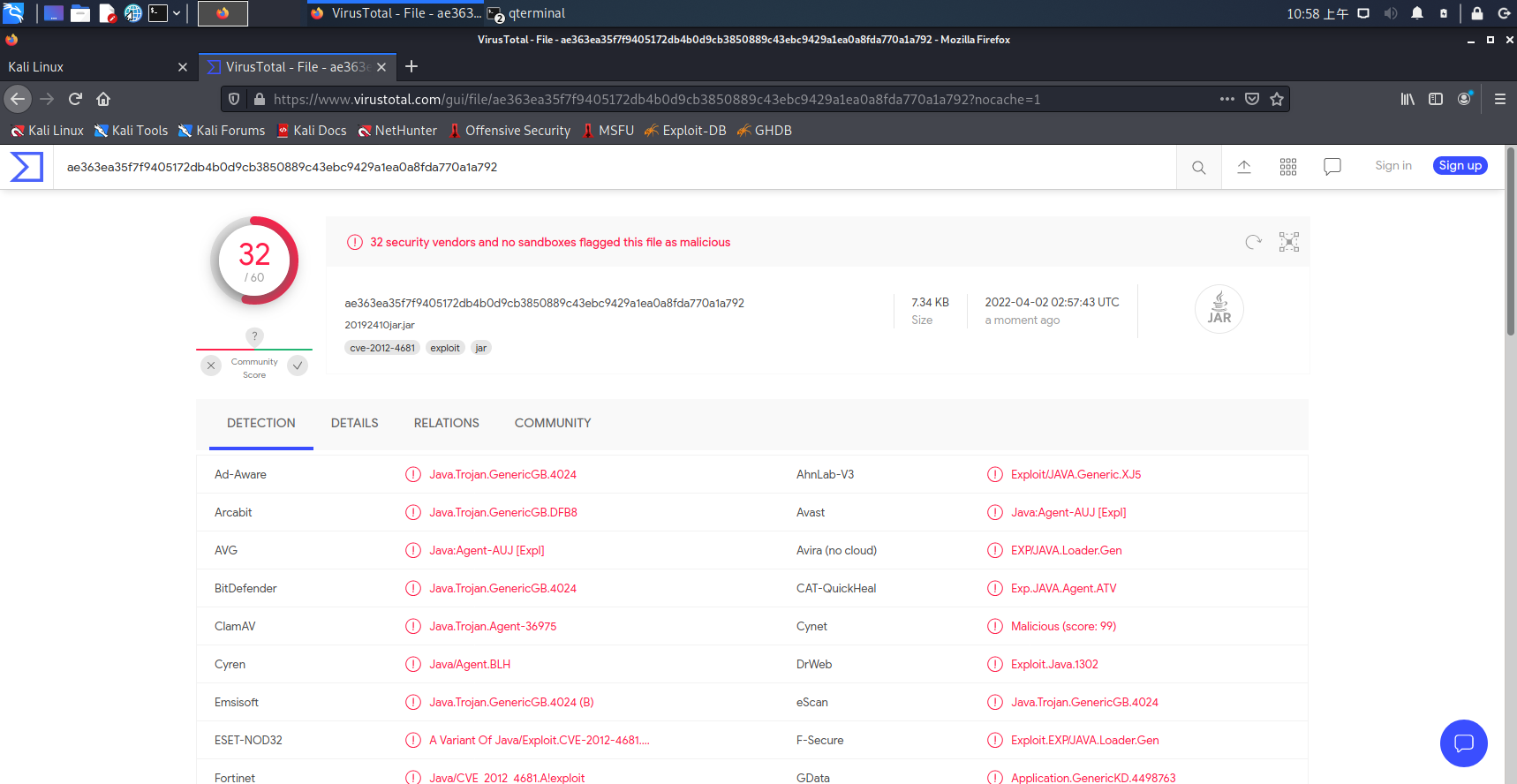Open the terminal emulator launcher in panel

158,13
